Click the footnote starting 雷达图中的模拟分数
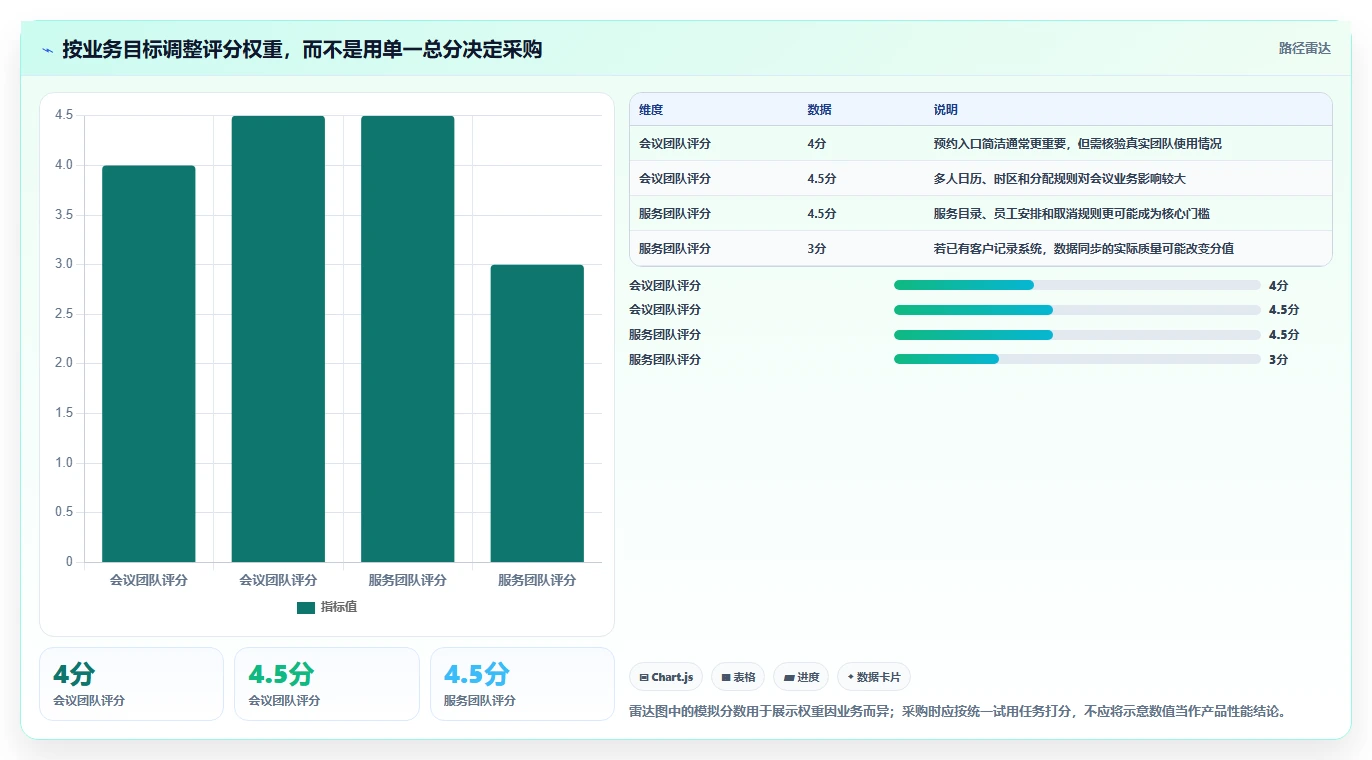Viewport: 1372px width, 760px height. (x=957, y=712)
